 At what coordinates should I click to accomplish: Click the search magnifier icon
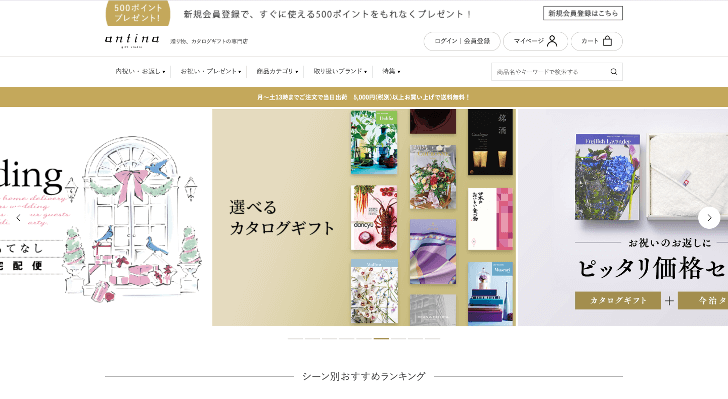pos(613,72)
